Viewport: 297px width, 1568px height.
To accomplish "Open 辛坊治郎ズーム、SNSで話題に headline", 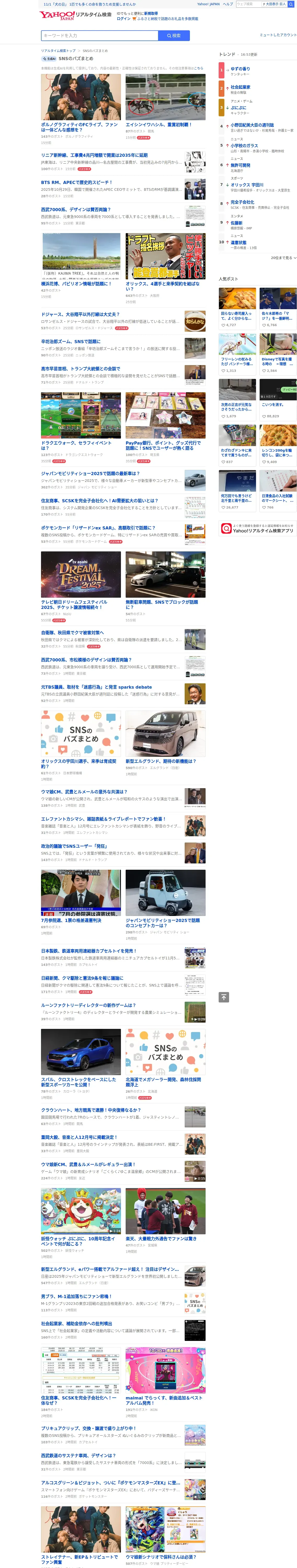I will tap(71, 342).
